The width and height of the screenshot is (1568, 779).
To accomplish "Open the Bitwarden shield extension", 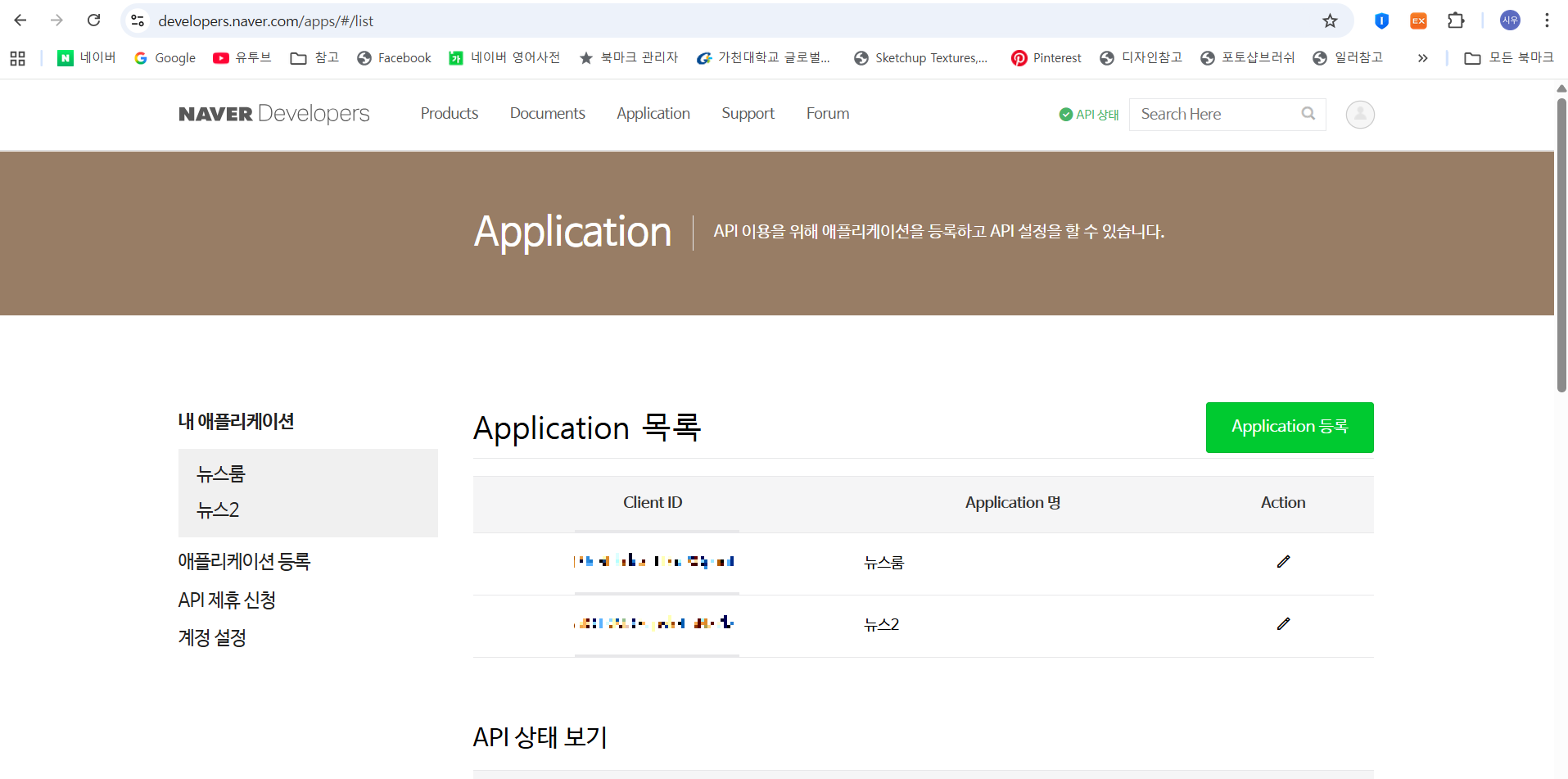I will click(1381, 20).
